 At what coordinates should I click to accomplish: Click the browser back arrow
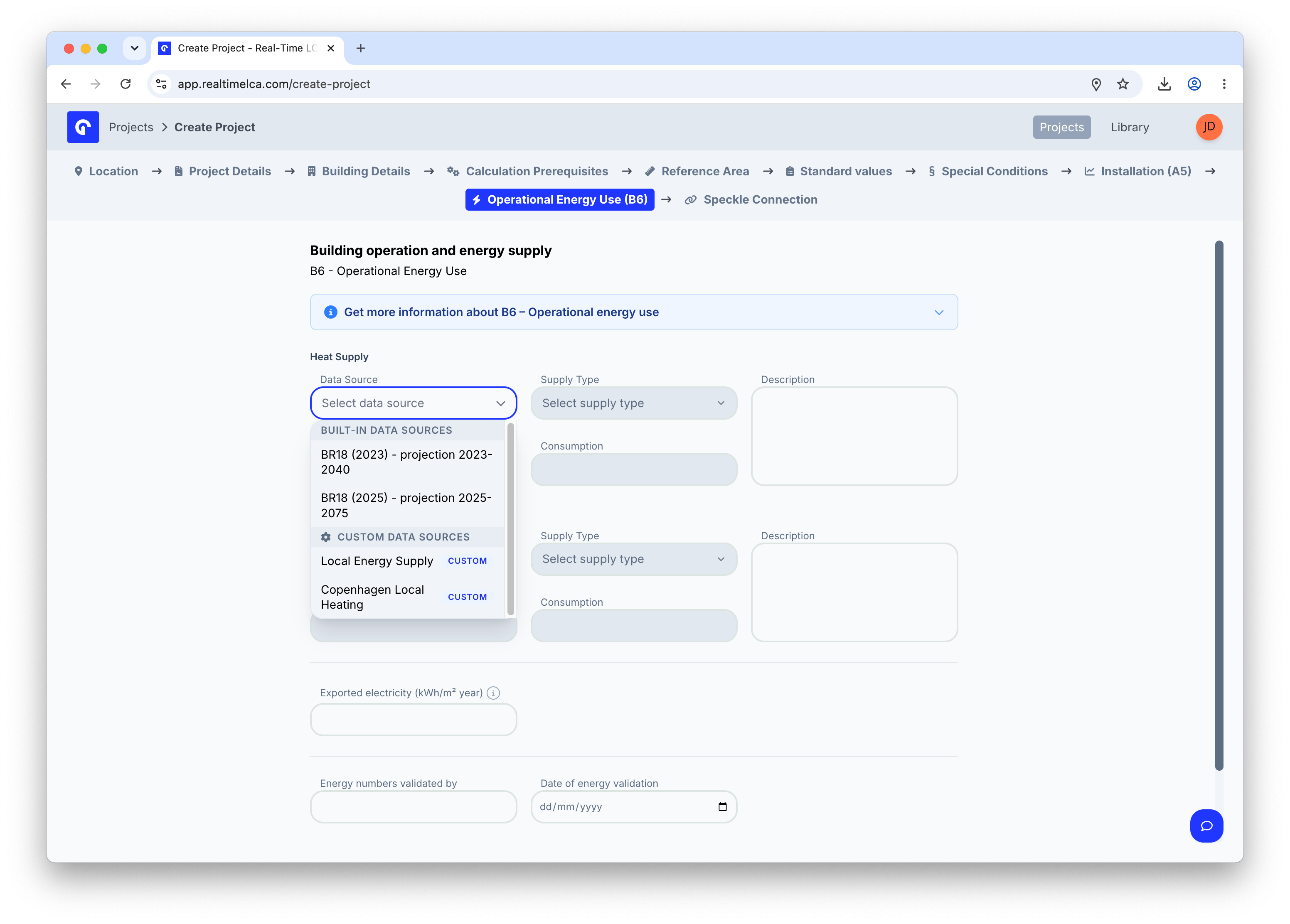[66, 84]
